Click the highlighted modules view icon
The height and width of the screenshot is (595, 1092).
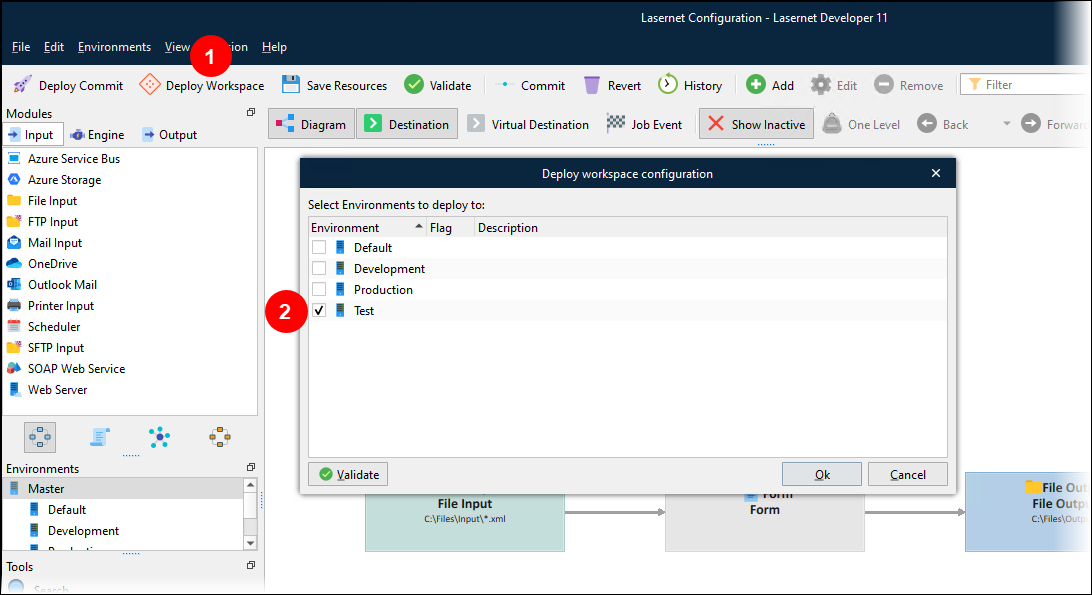[40, 438]
